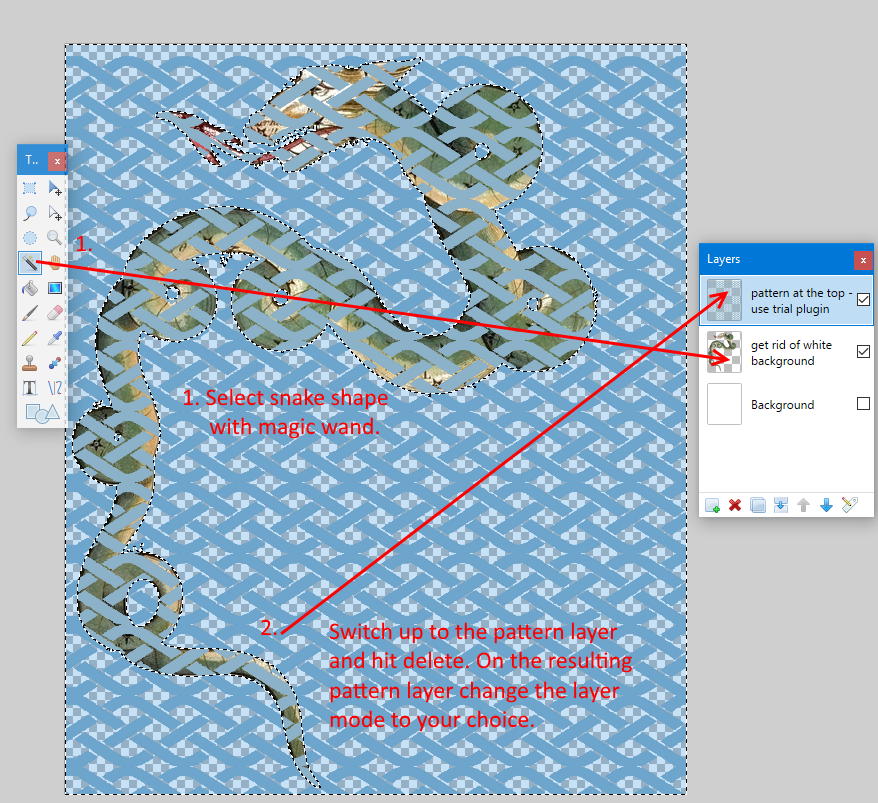
Task: Select the Eraser tool
Action: [54, 312]
